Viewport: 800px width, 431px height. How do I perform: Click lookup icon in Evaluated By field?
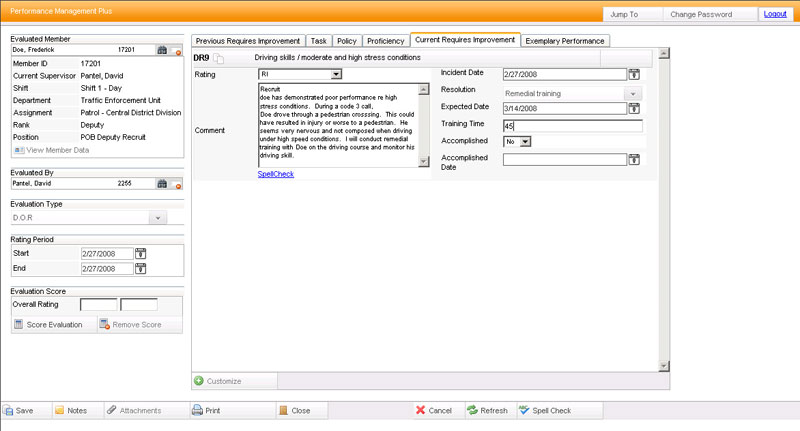(x=161, y=184)
